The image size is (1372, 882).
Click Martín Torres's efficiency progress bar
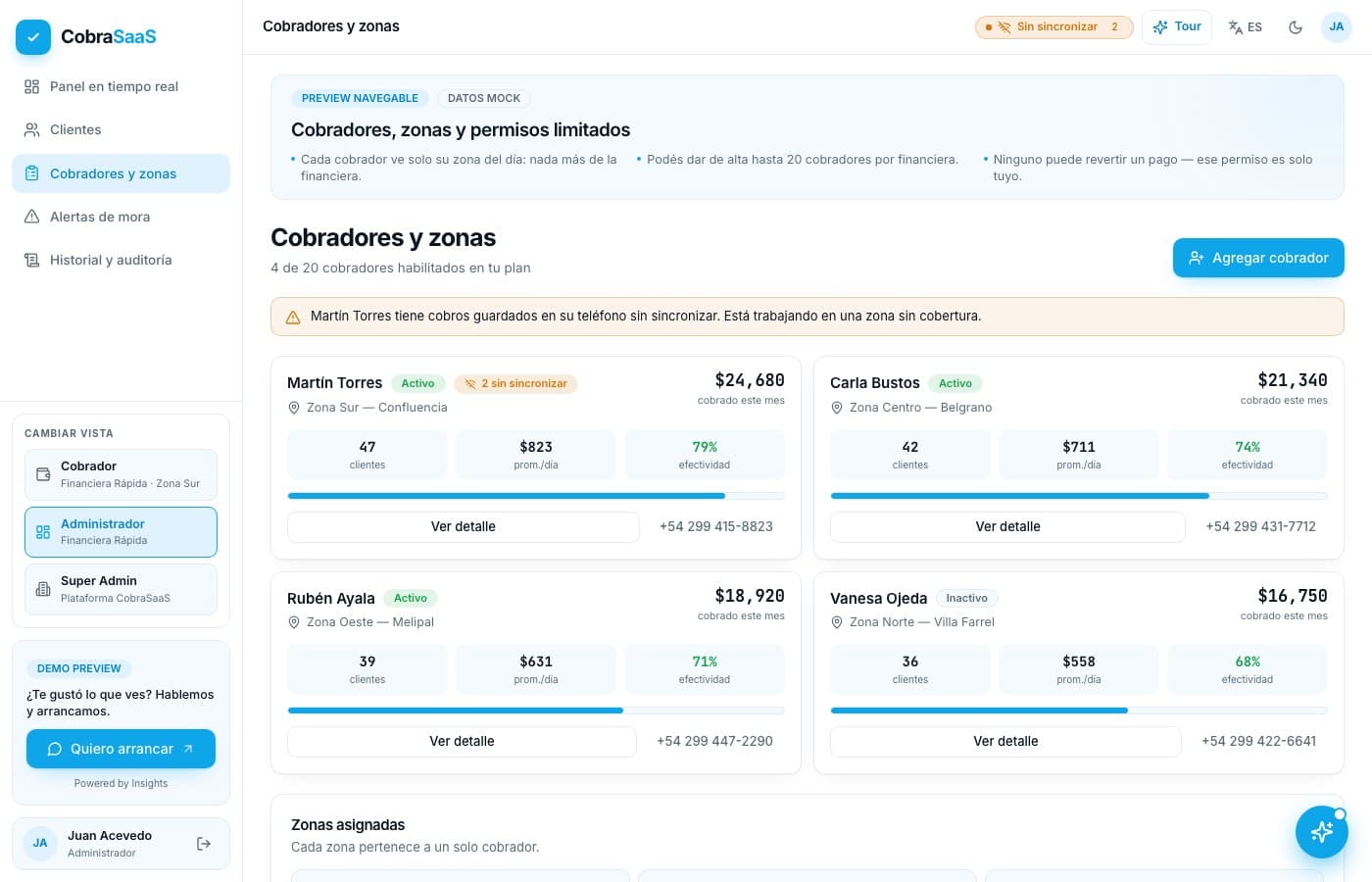point(536,496)
